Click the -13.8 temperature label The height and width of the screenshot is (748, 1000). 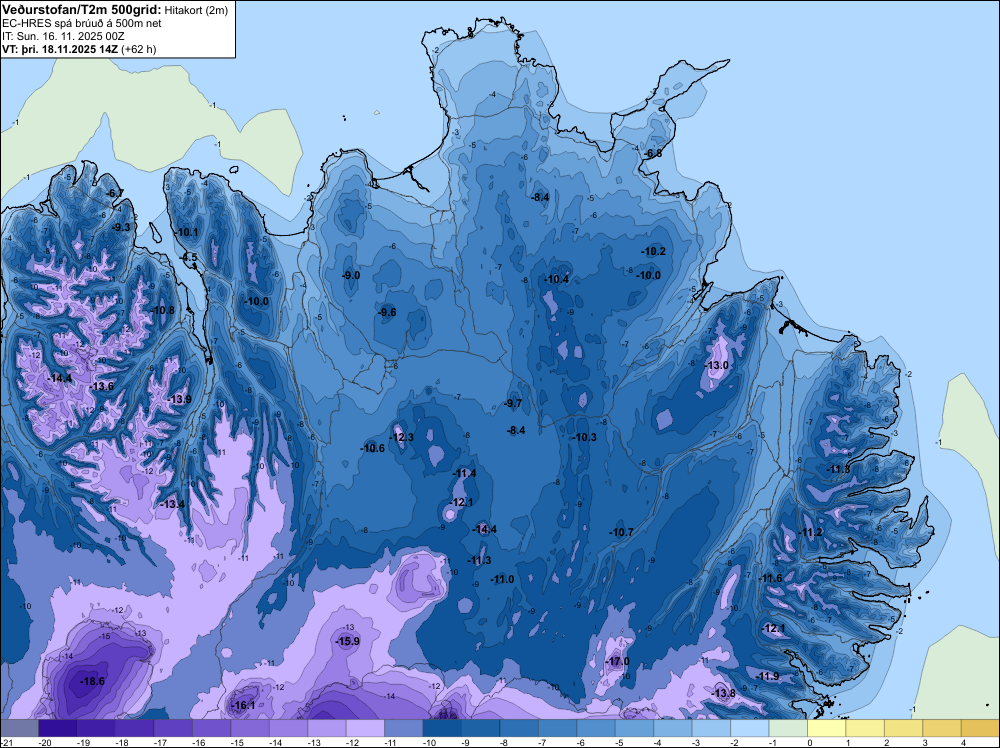(724, 693)
